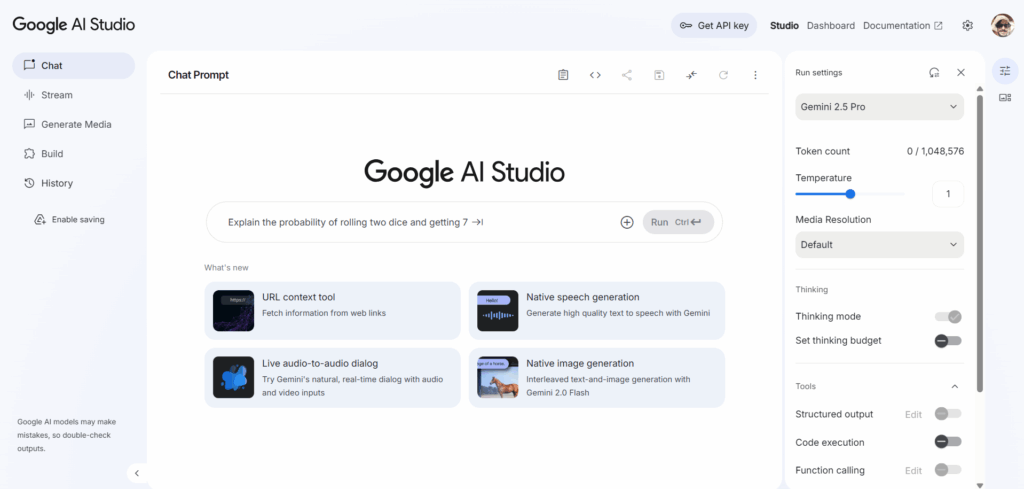Click the plus icon to insert media
This screenshot has width=1024, height=489.
(627, 222)
